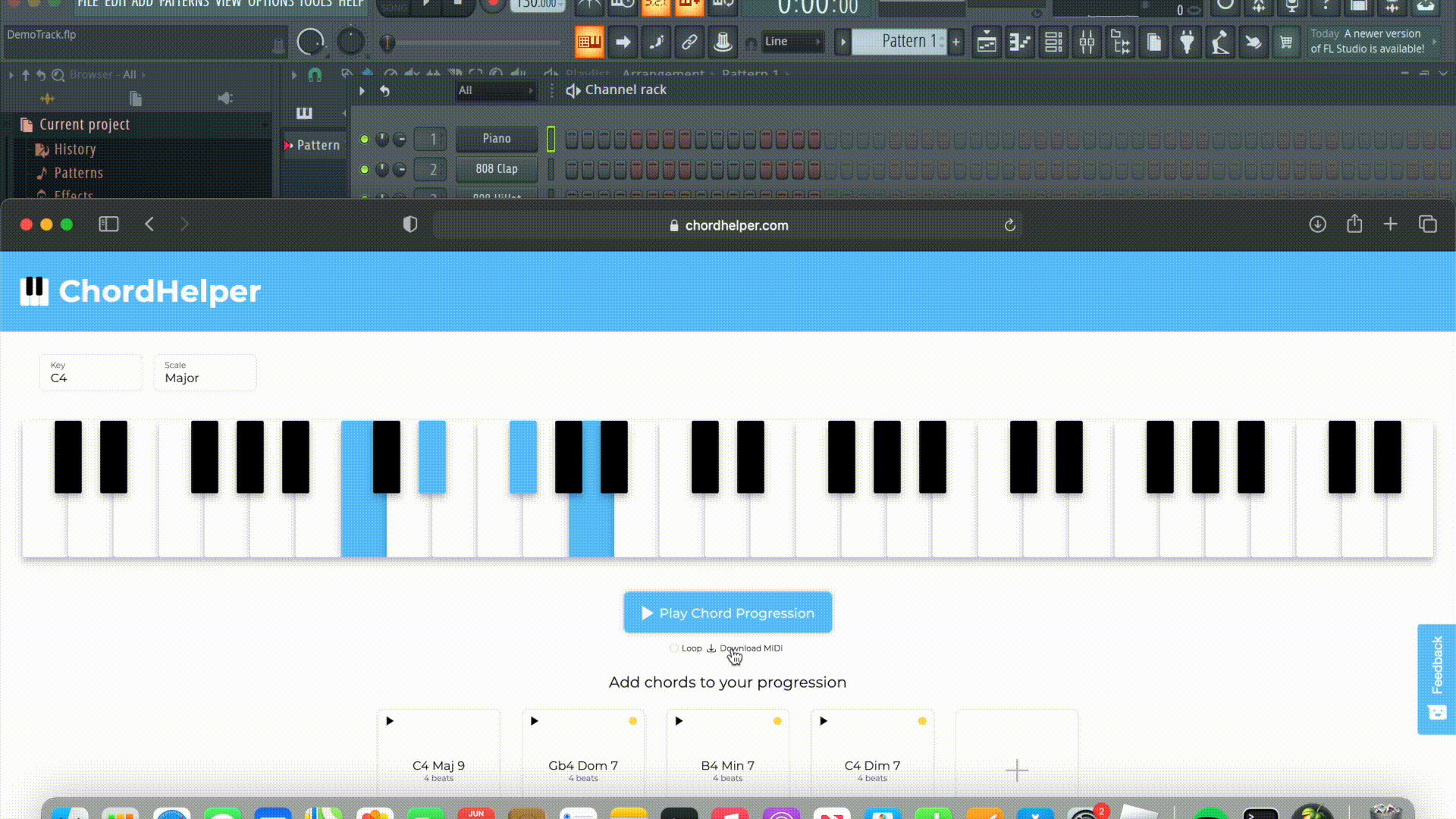
Task: Play the B4 Min 7 chord card
Action: (679, 721)
